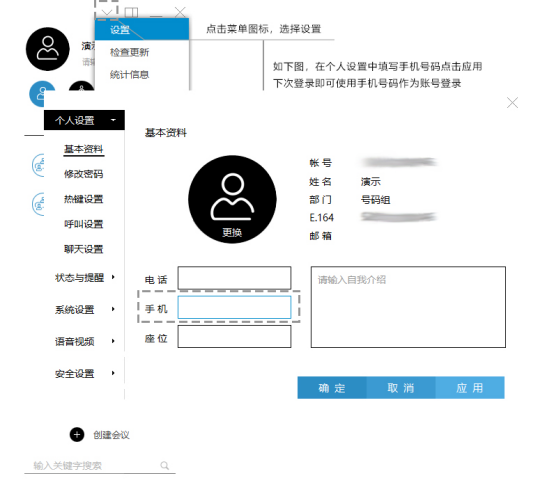The height and width of the screenshot is (502, 554).
Task: Select the blue contacts tab icon
Action: [x=42, y=94]
